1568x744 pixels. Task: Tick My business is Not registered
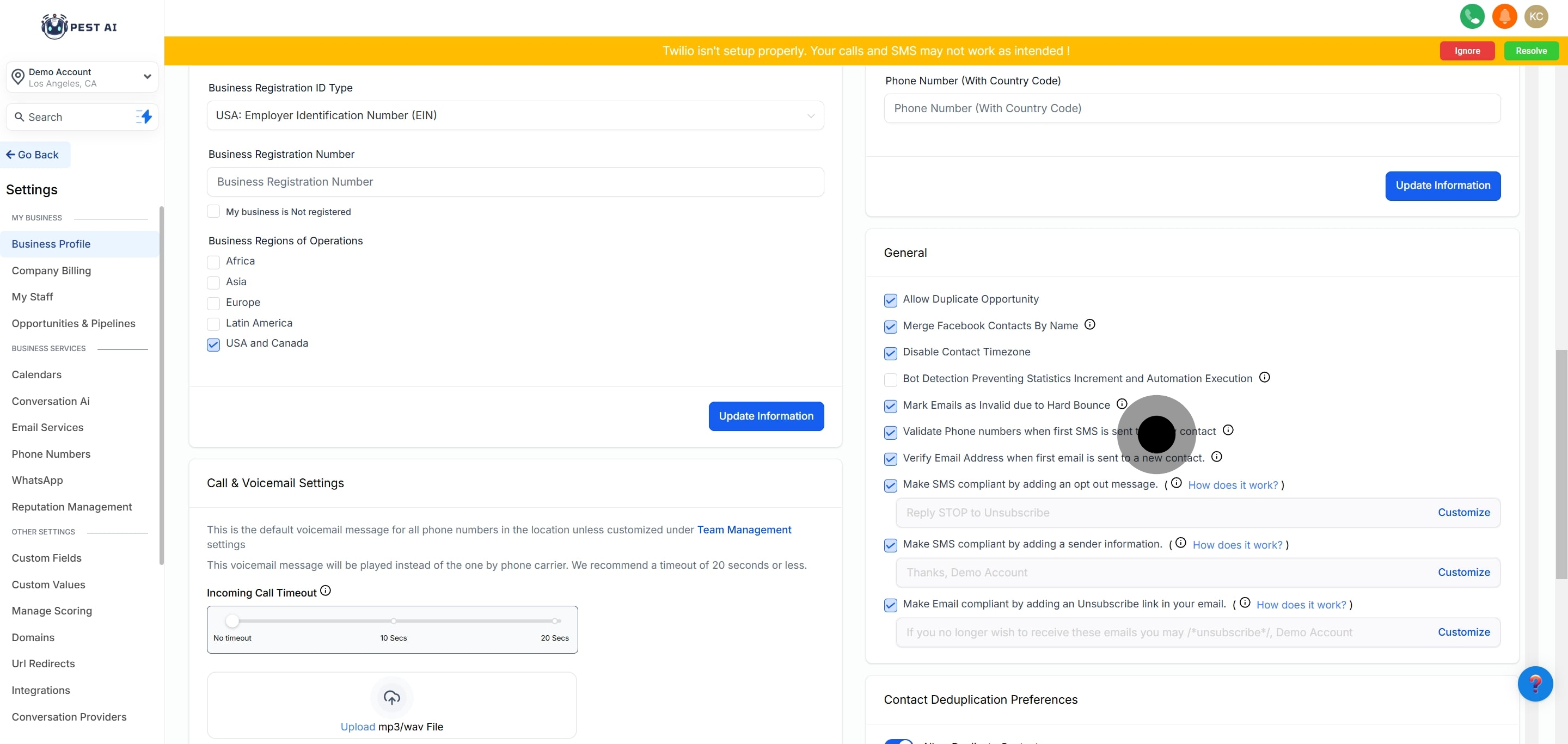click(213, 212)
